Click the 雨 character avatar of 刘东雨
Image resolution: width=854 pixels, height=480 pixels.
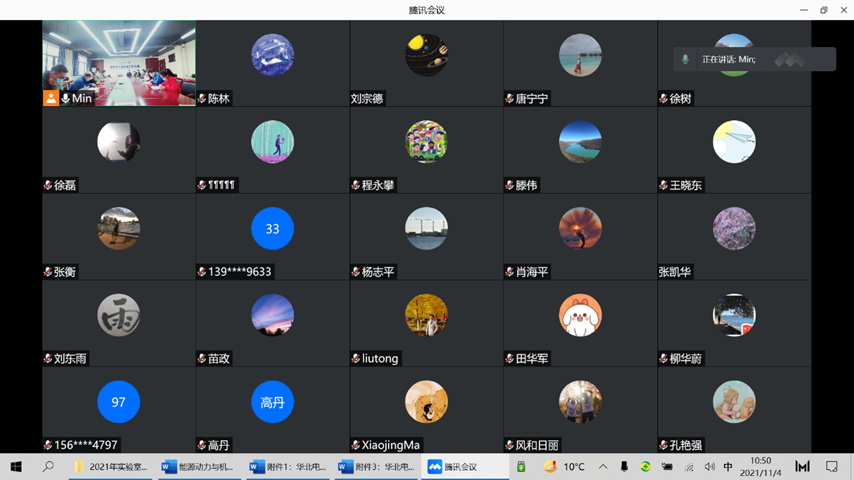pyautogui.click(x=118, y=316)
